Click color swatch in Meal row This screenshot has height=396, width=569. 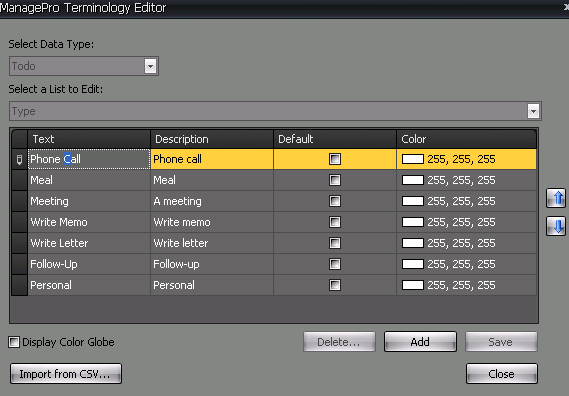coord(413,180)
